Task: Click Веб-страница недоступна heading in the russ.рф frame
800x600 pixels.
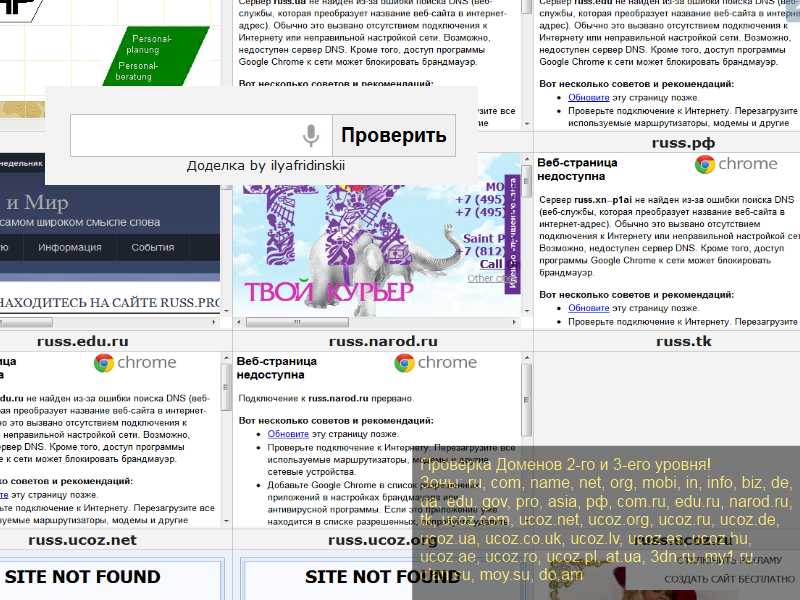Action: point(577,169)
